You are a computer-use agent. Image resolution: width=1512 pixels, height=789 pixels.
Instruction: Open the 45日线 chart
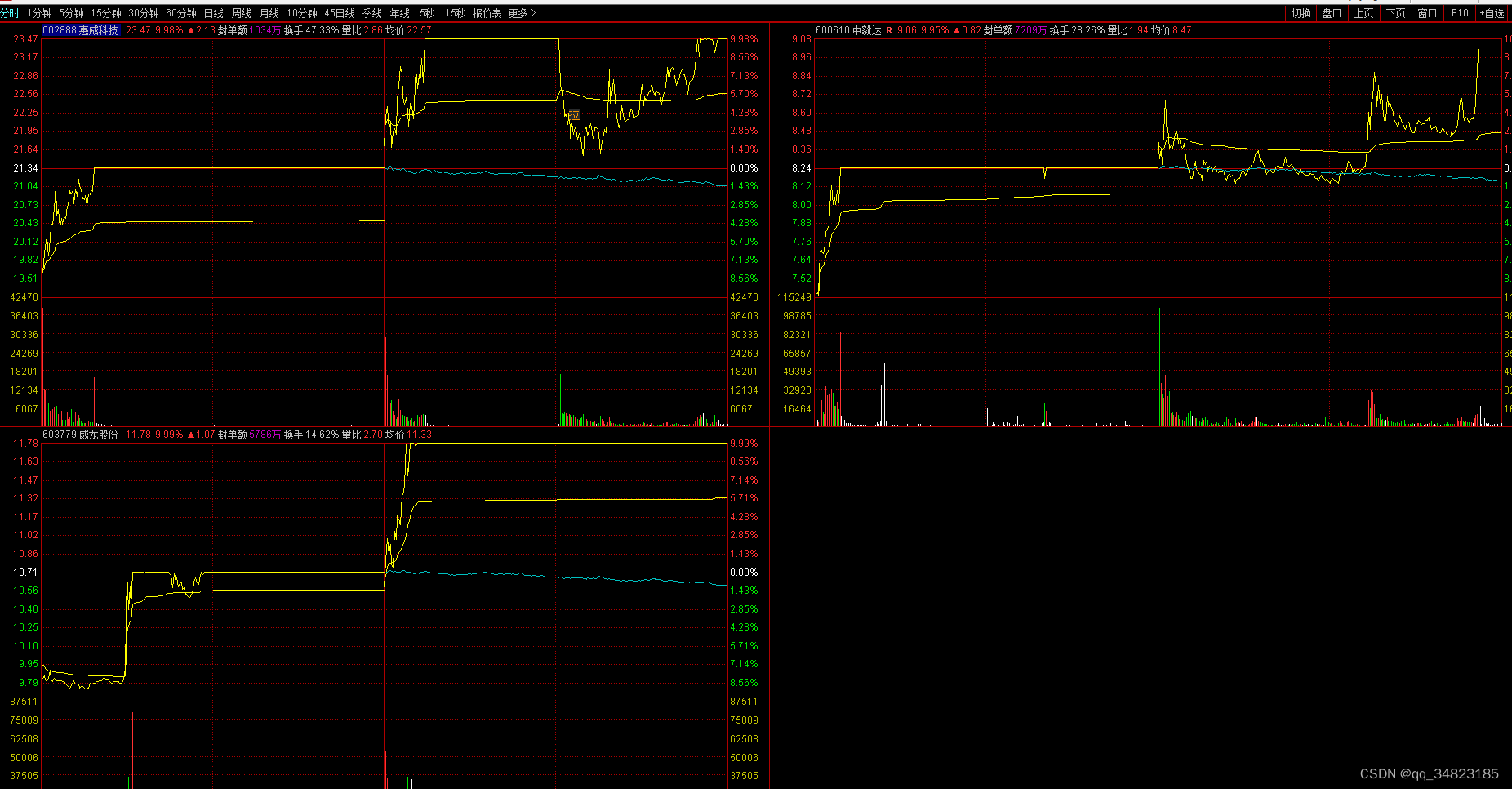tap(340, 13)
